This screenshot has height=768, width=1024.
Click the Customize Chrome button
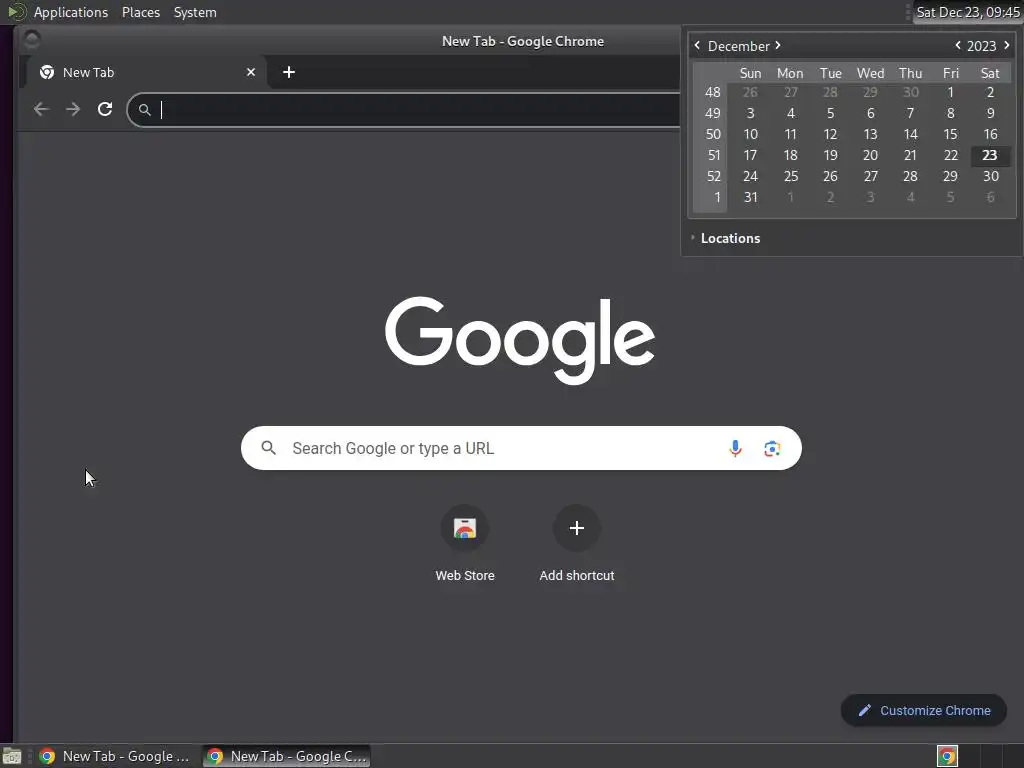point(923,711)
